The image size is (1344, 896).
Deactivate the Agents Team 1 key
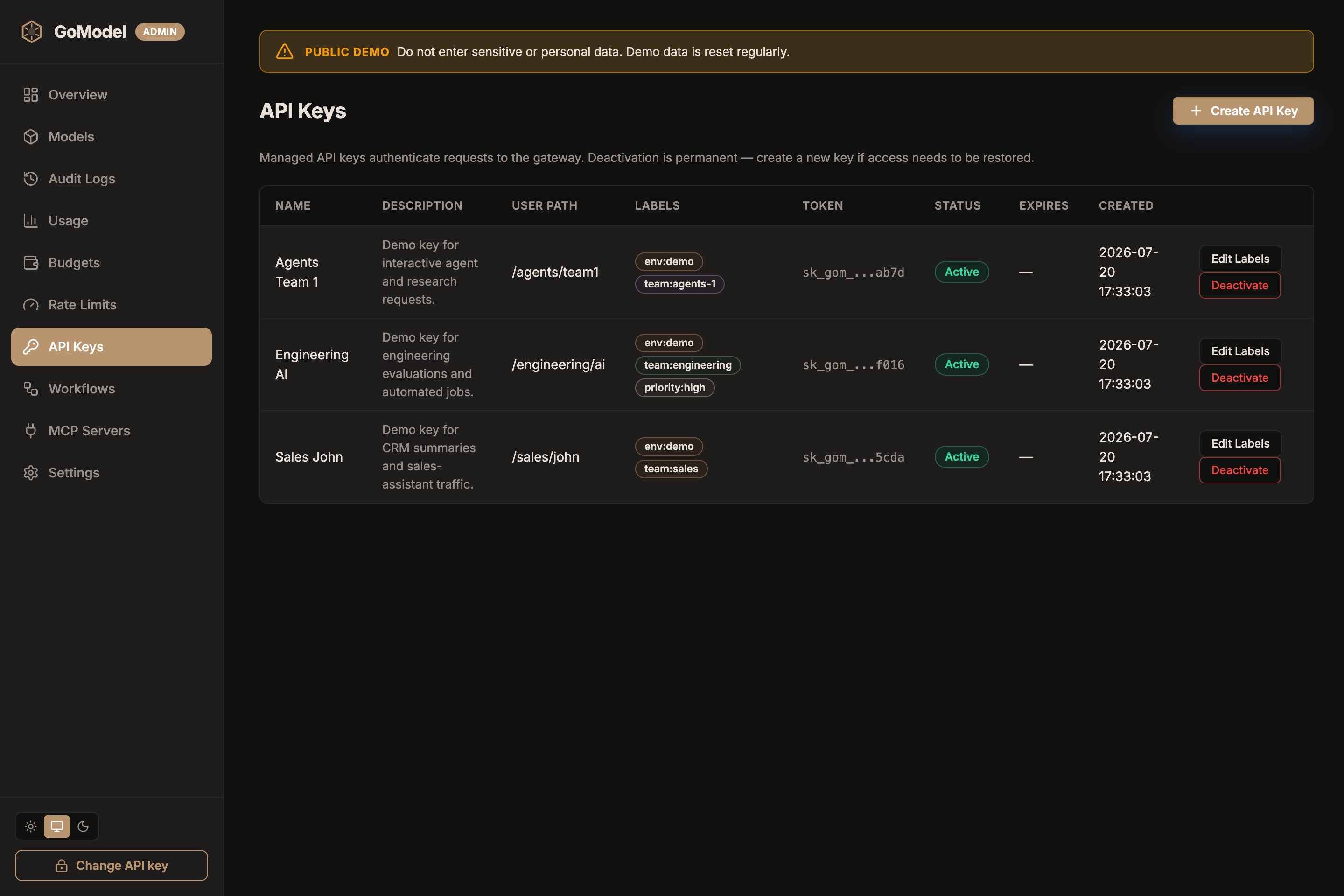[x=1240, y=285]
